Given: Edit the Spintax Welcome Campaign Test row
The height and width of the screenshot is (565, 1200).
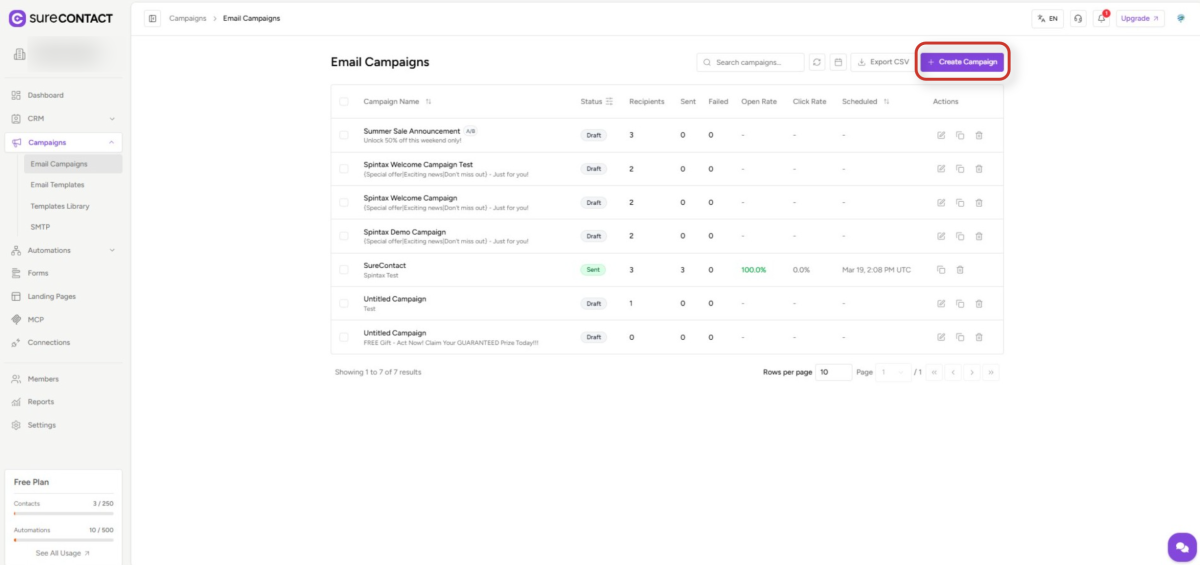Looking at the screenshot, I should click(x=941, y=169).
